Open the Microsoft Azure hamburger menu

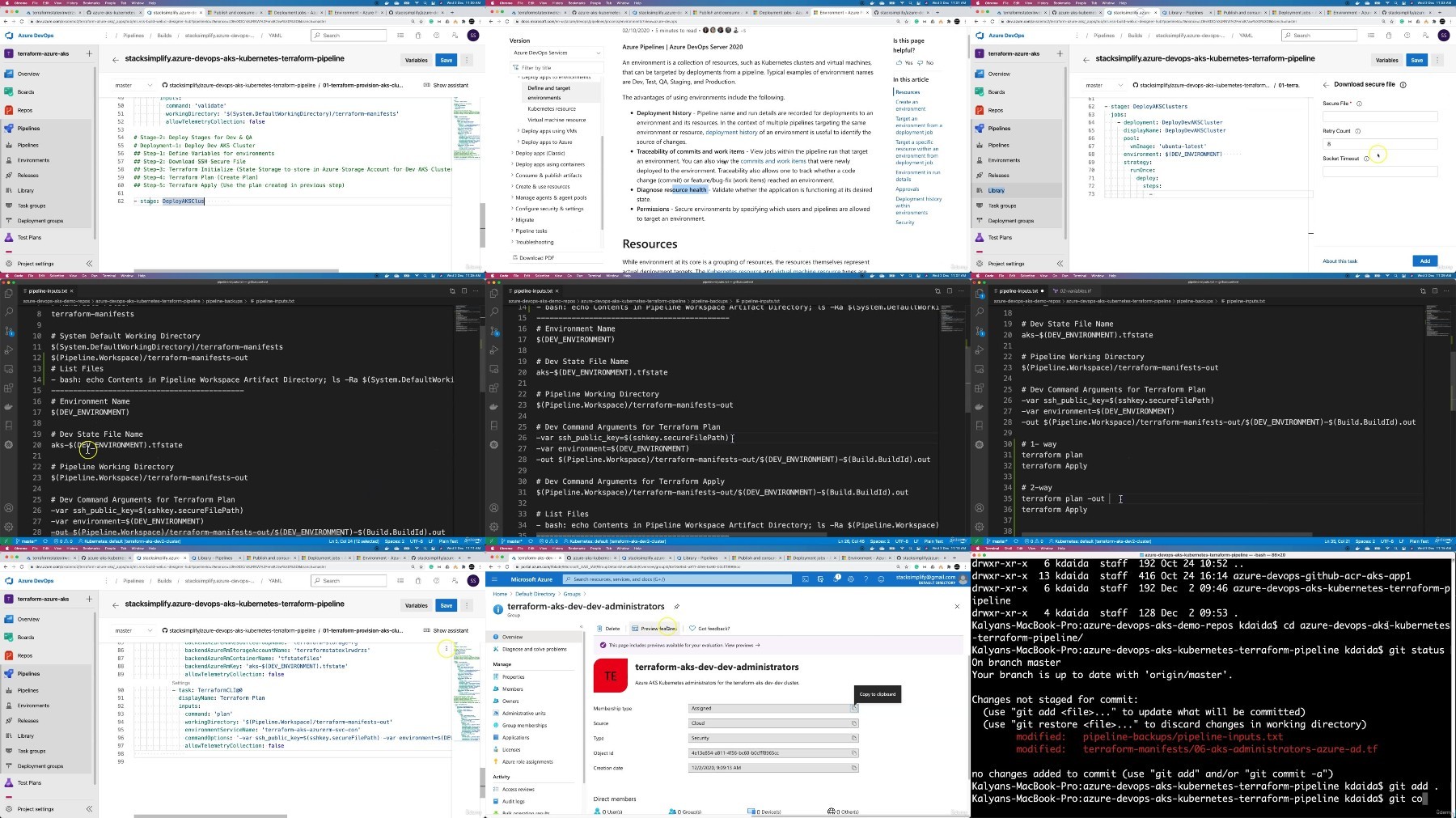click(x=495, y=579)
